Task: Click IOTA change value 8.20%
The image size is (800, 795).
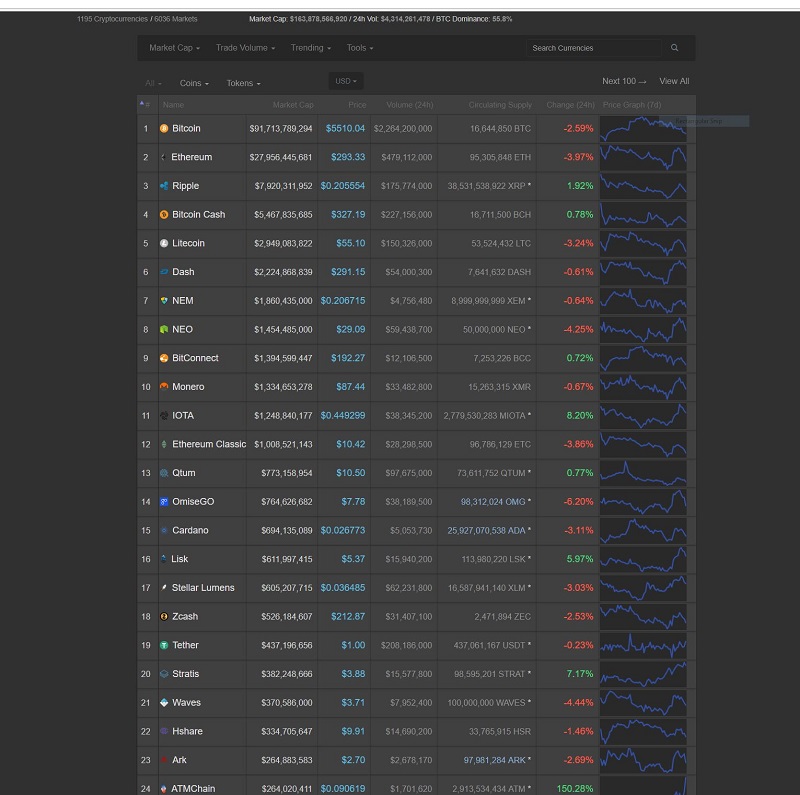Action: (x=580, y=415)
